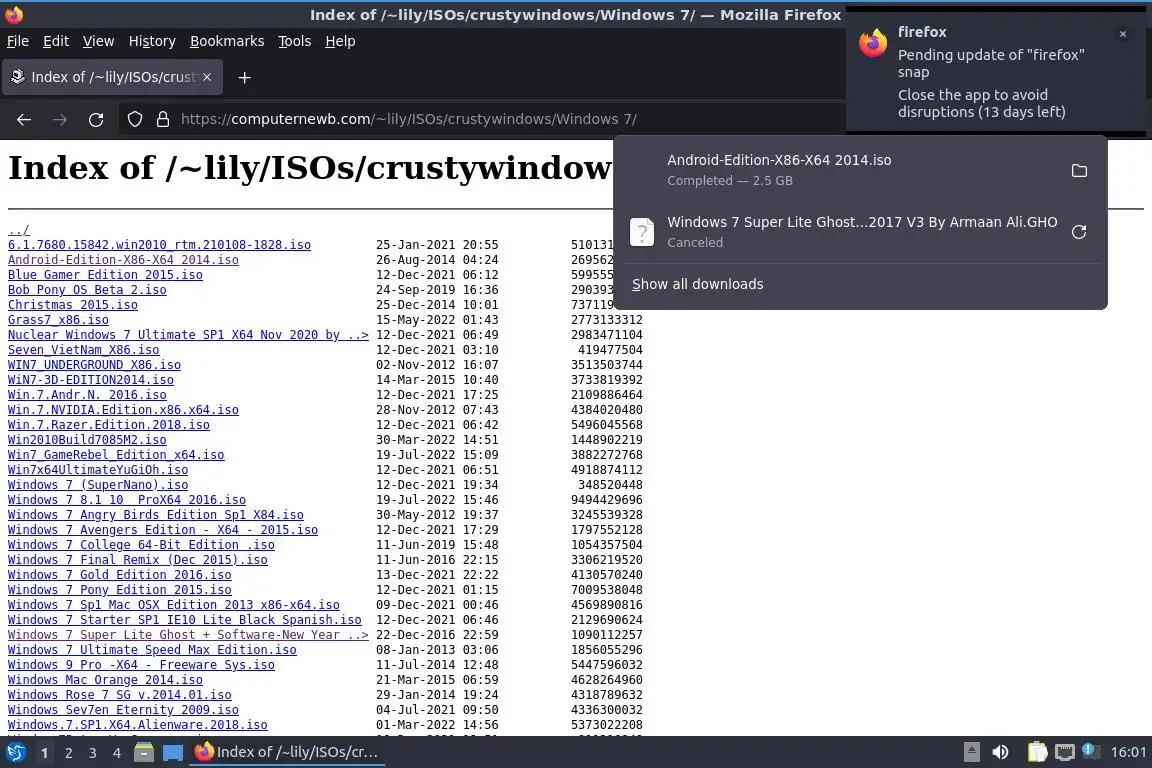Click WiN7-3D-EDITION2014.iso link
The height and width of the screenshot is (768, 1152).
point(91,380)
